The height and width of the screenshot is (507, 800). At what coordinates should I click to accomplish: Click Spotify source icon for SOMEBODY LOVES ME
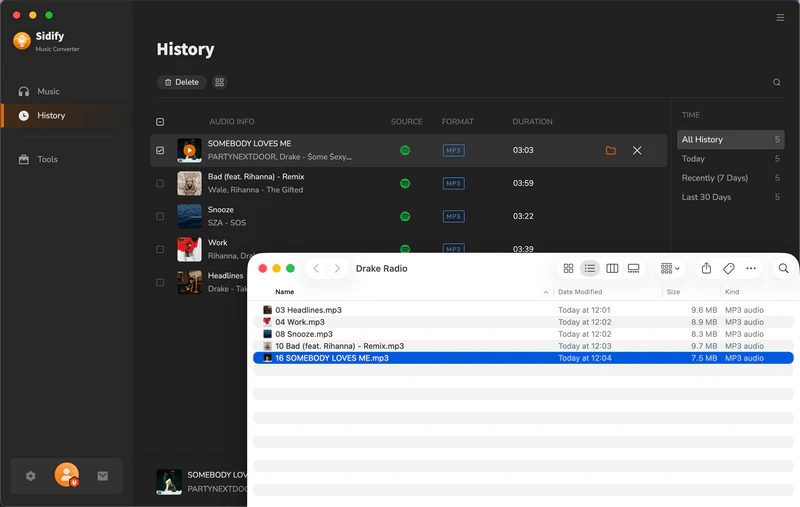point(405,150)
